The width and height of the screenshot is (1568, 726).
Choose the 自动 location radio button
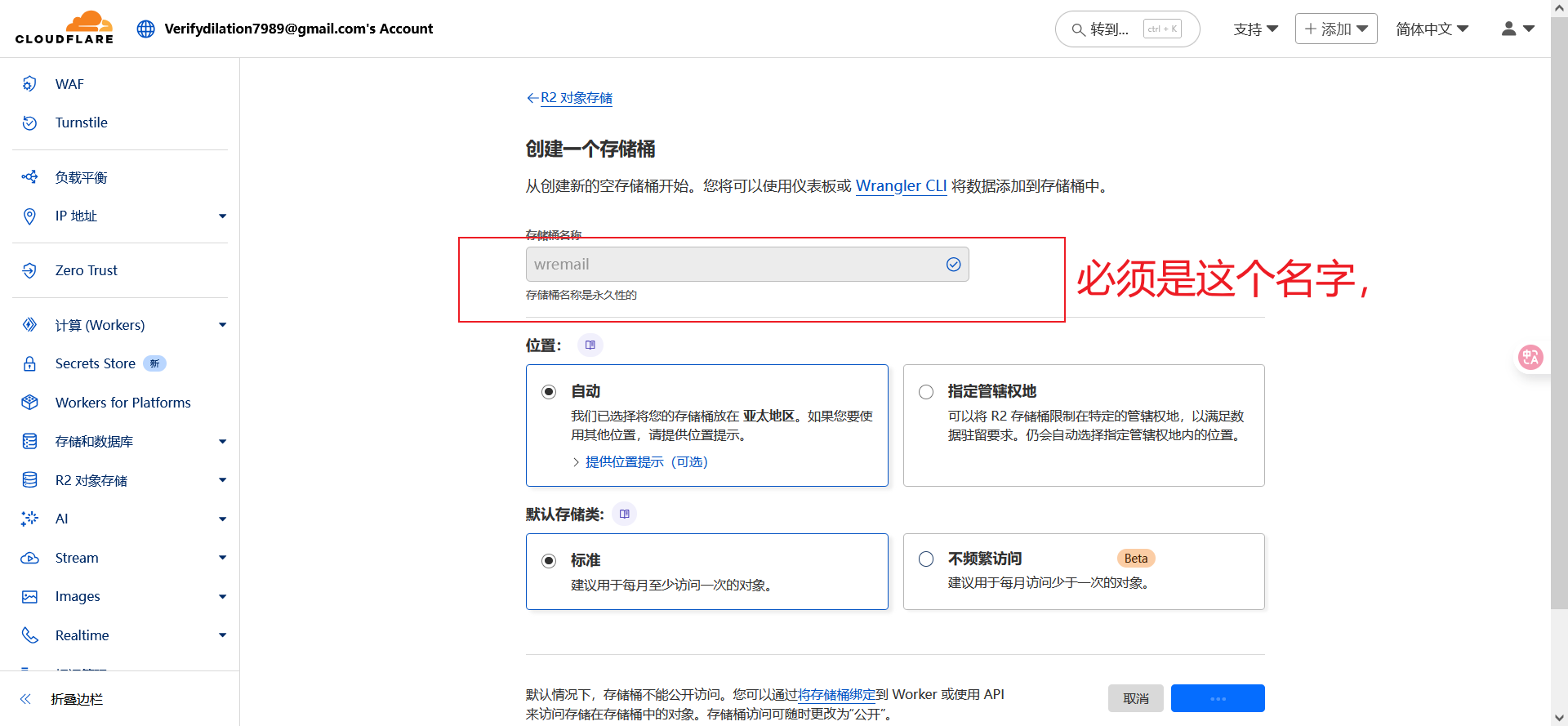point(549,392)
